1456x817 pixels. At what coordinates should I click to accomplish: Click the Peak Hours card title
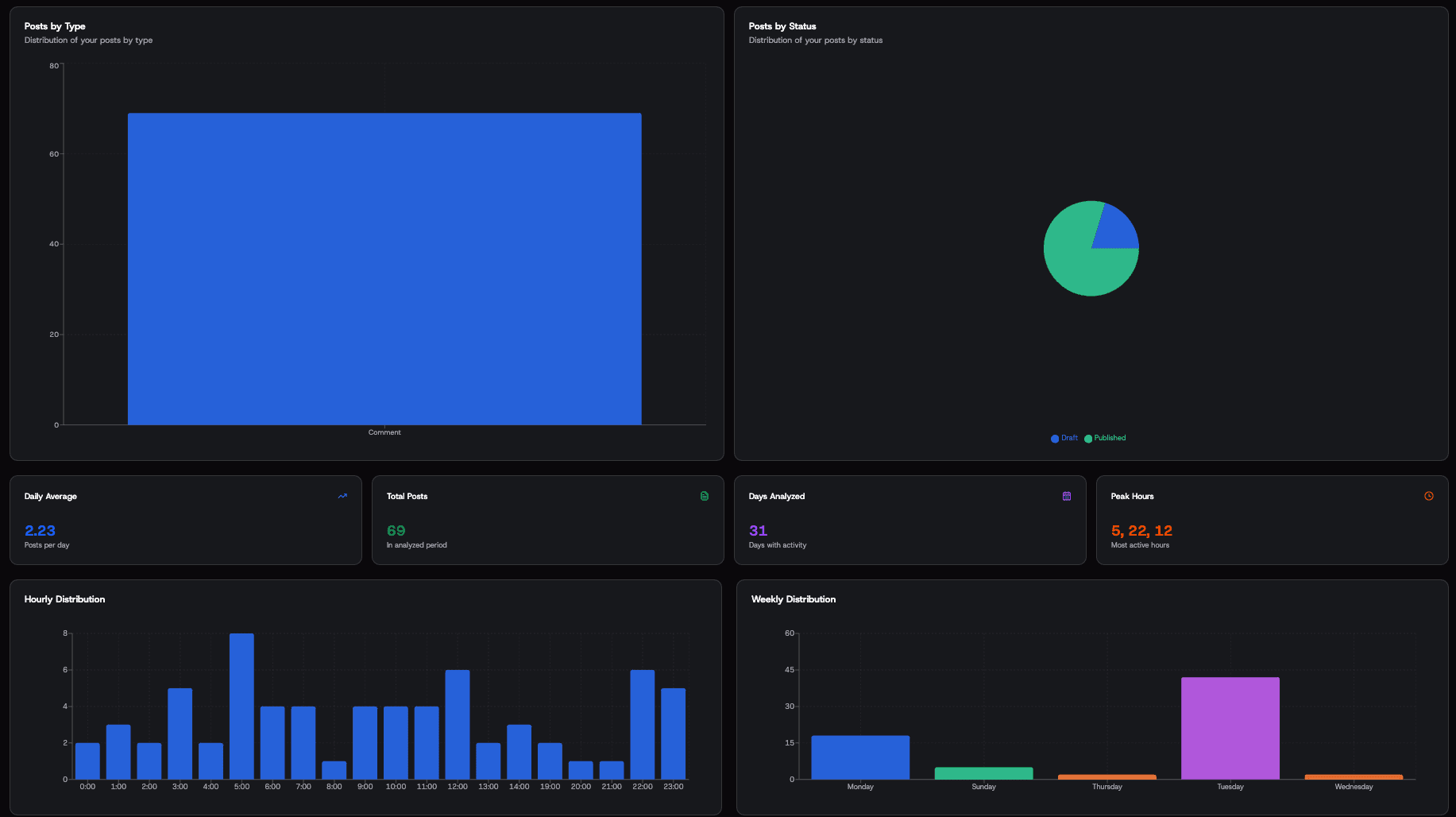click(1133, 497)
